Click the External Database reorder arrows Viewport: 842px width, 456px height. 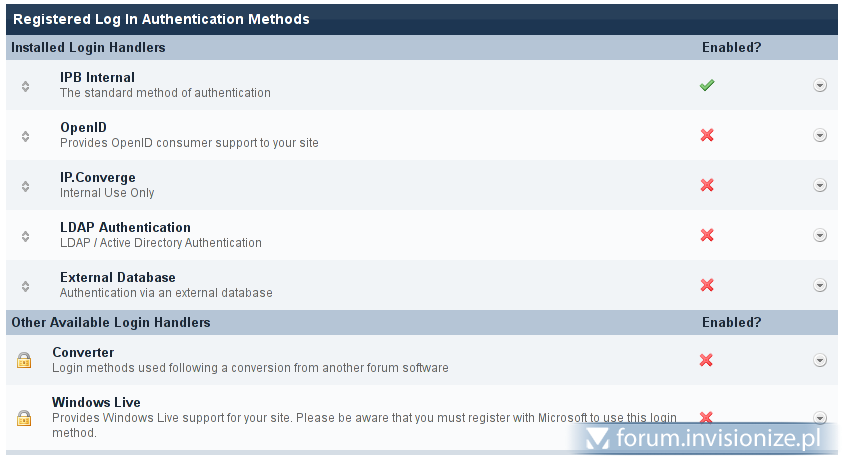click(x=25, y=286)
